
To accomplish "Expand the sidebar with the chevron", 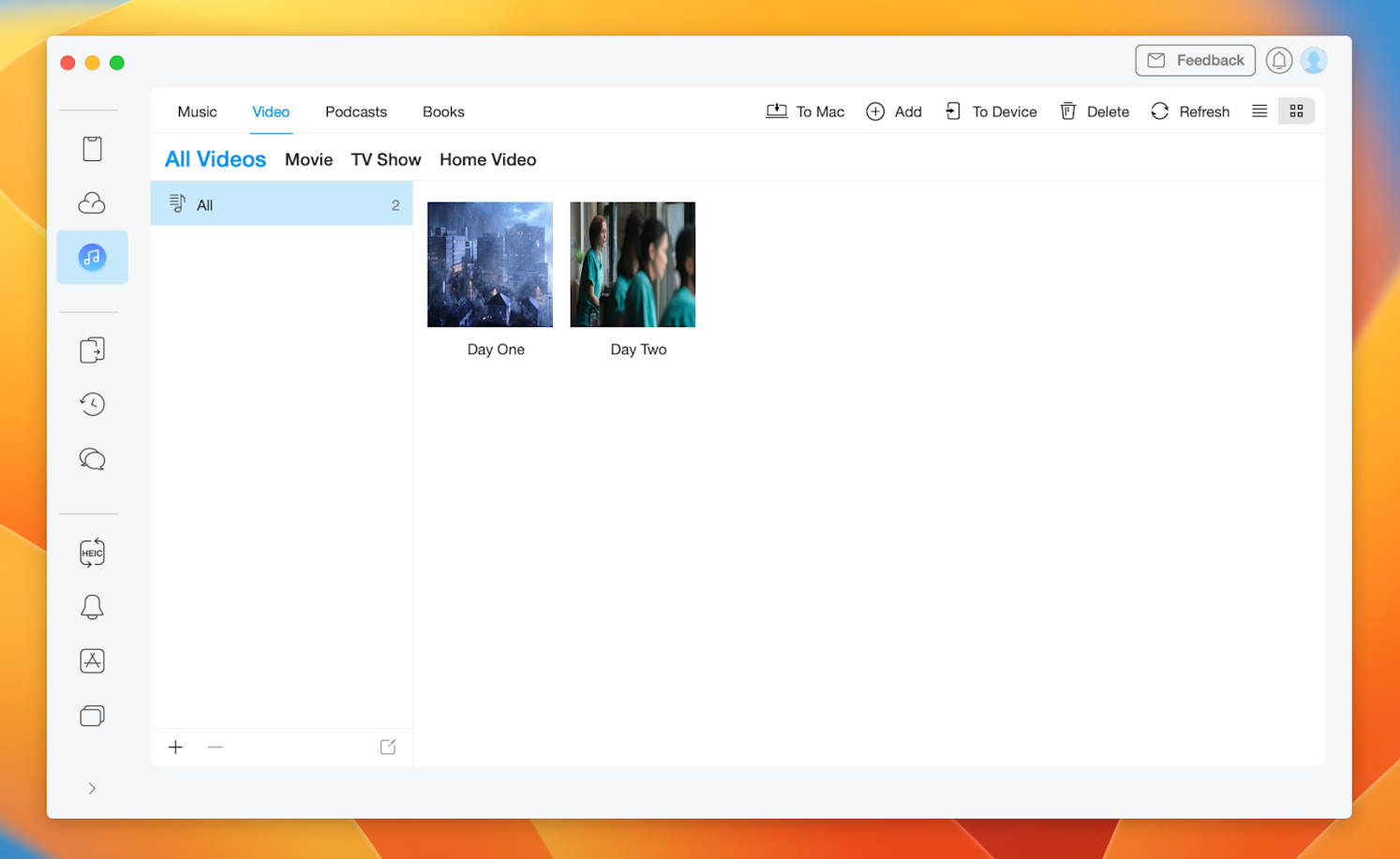I will (x=92, y=789).
